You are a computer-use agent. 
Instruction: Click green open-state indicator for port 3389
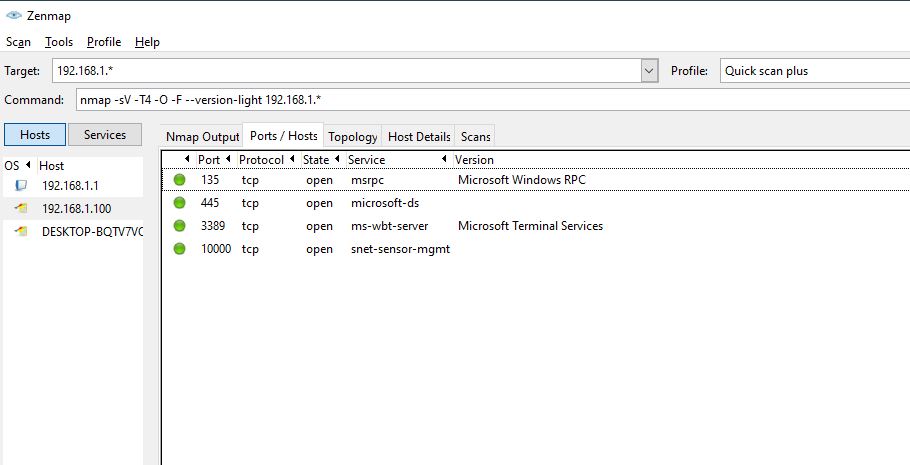[179, 226]
